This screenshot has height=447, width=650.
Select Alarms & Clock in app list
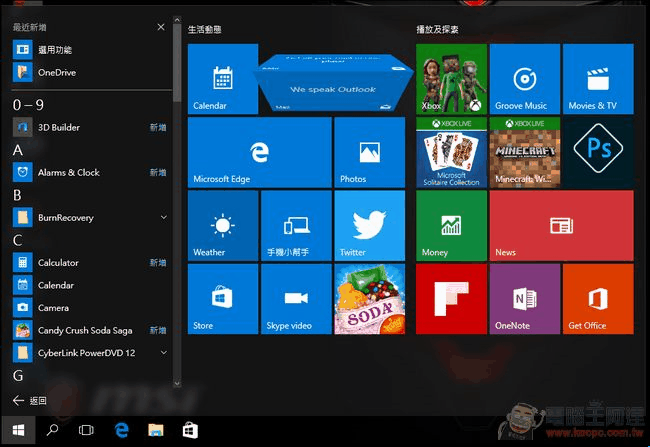68,172
